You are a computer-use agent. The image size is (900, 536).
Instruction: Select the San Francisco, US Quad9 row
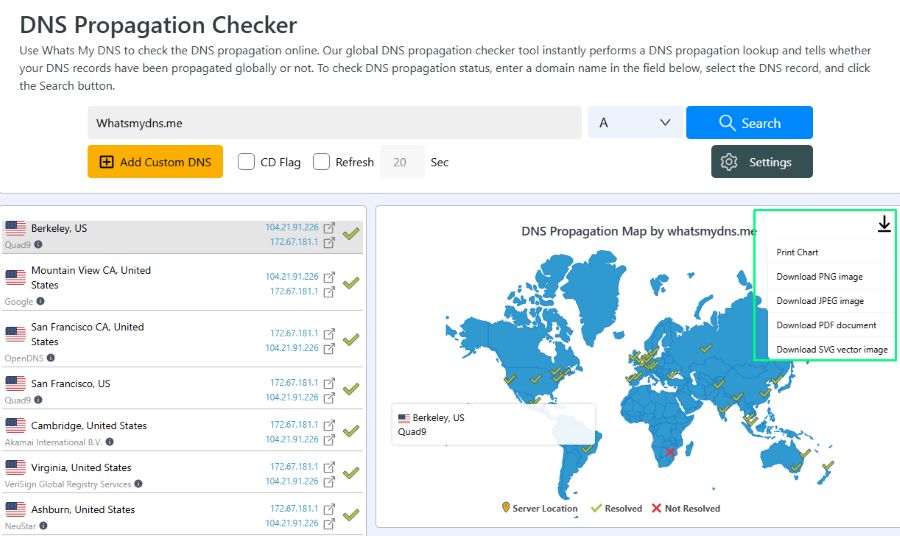[182, 389]
